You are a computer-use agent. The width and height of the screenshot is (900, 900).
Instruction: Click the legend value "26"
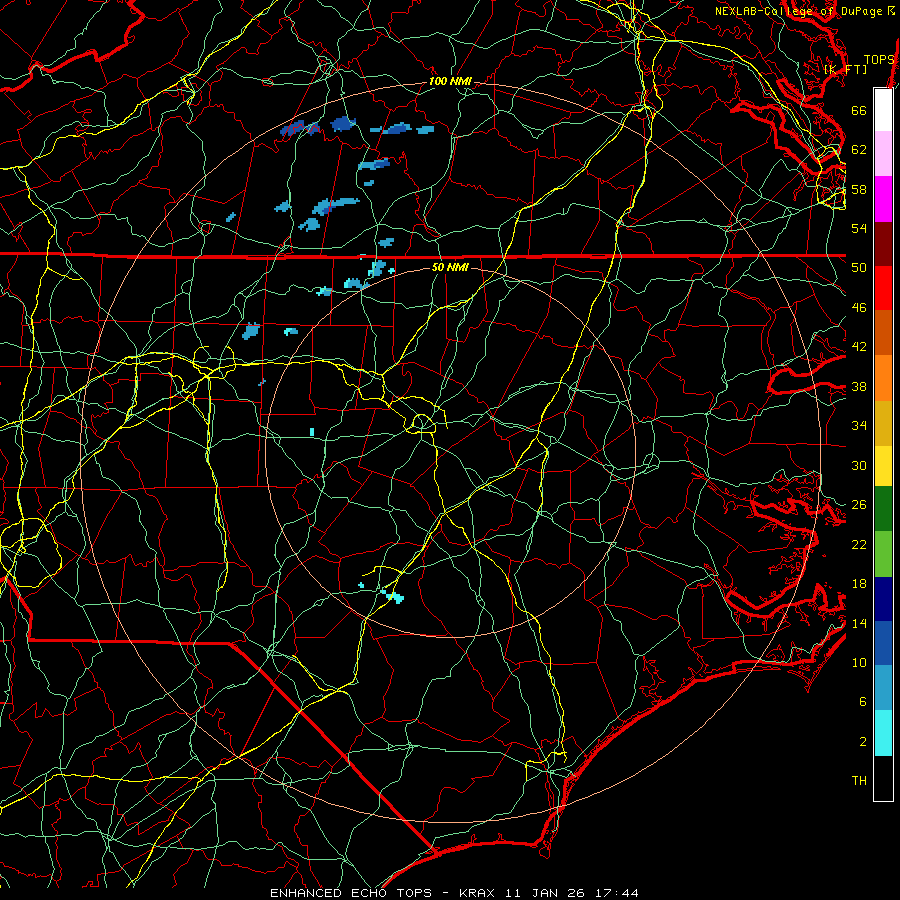(859, 505)
